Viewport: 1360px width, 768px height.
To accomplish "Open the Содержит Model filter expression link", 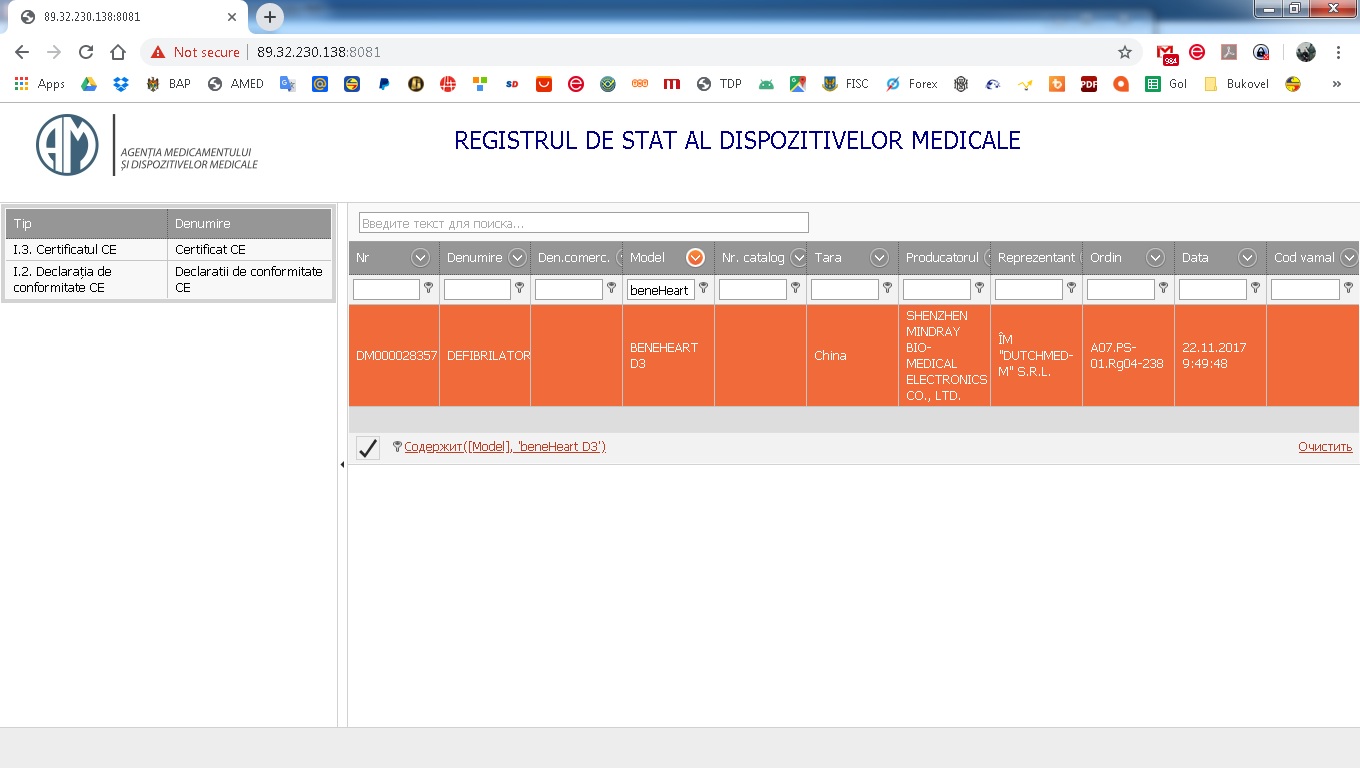I will pos(505,447).
